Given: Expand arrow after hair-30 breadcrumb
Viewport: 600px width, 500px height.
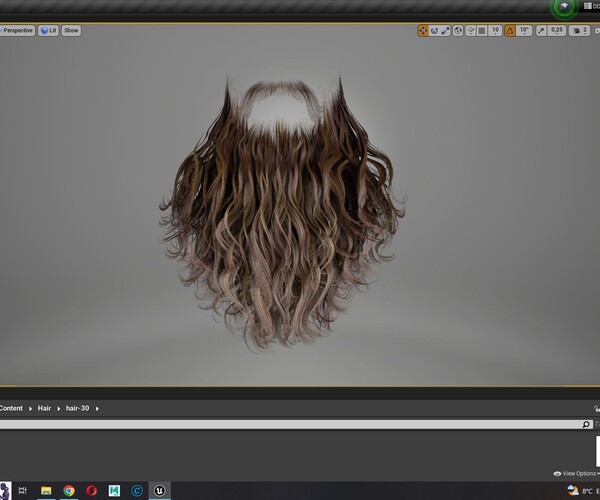Looking at the screenshot, I should (97, 409).
